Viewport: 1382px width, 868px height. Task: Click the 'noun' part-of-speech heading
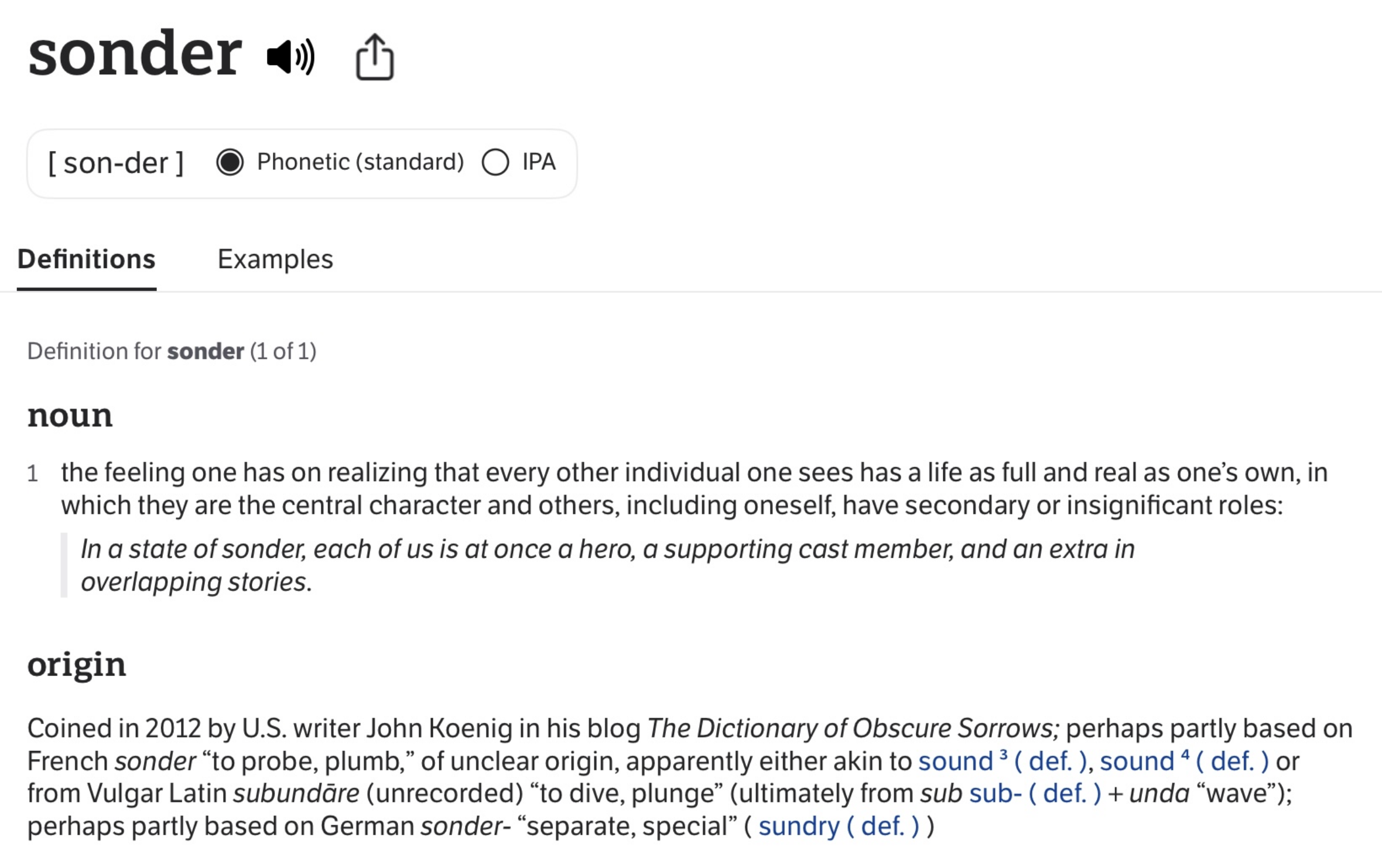point(70,415)
